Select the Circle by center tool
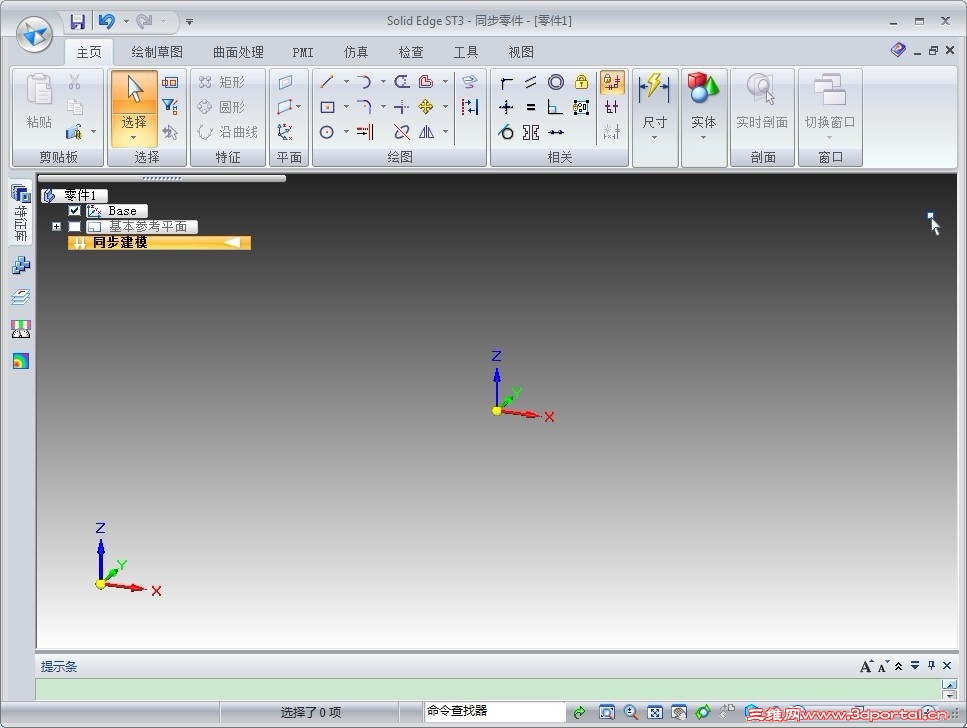Image resolution: width=967 pixels, height=728 pixels. pos(327,131)
